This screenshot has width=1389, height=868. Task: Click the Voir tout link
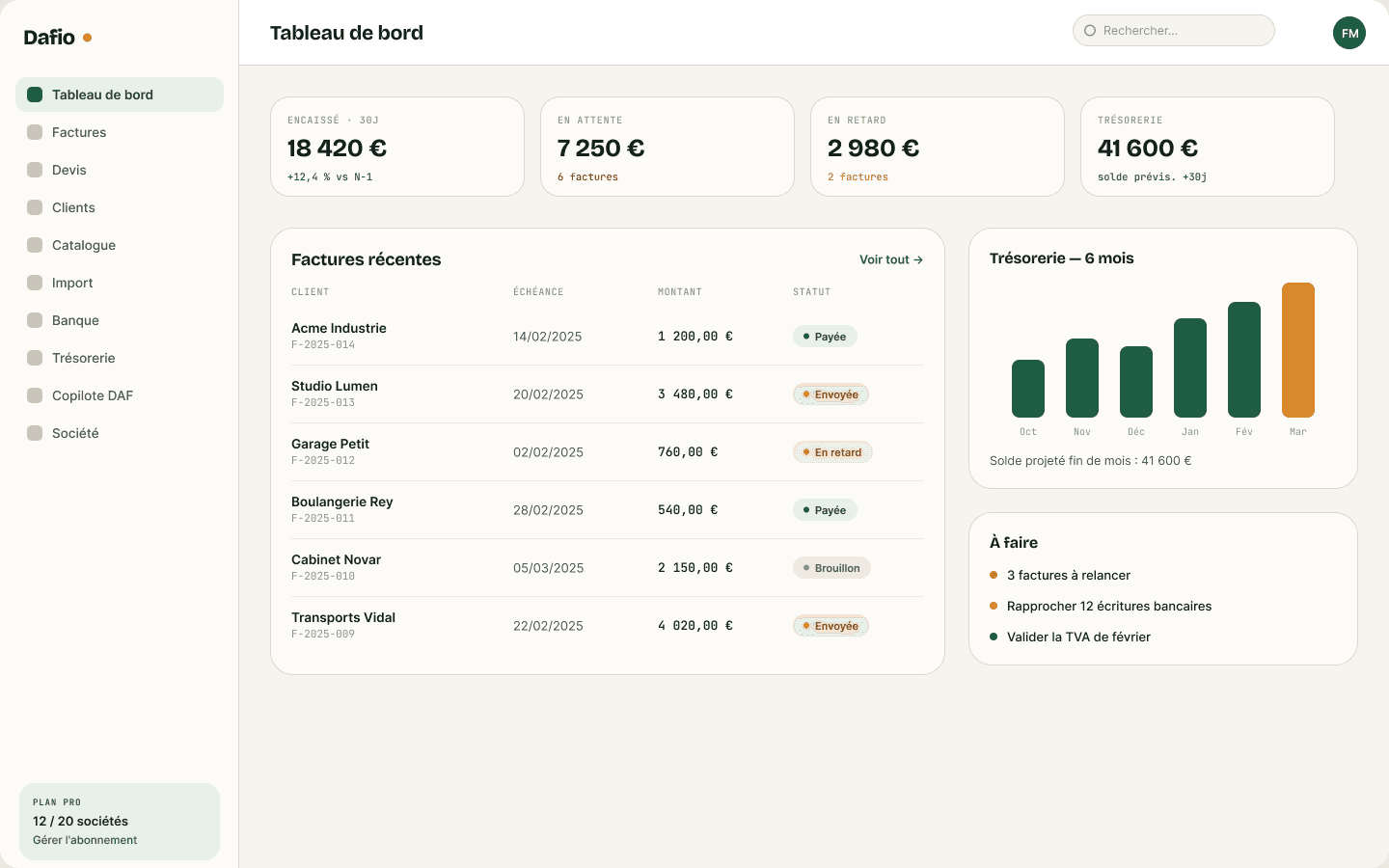[x=891, y=259]
